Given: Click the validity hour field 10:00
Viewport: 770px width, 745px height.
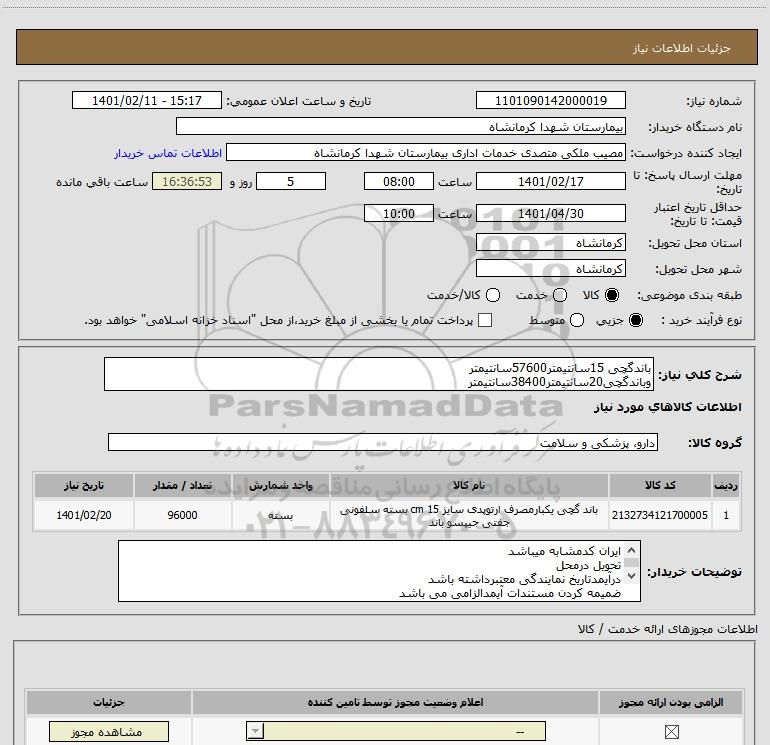Looking at the screenshot, I should [399, 213].
